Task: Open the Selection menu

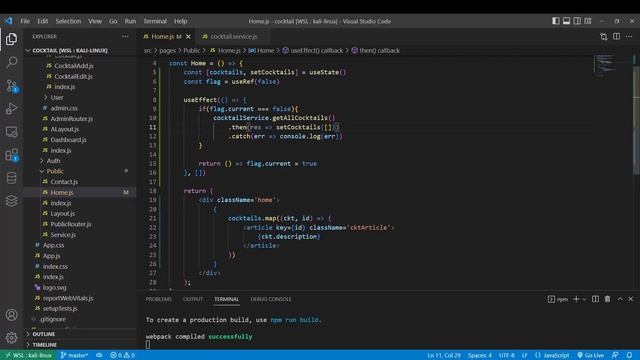Action: [68, 21]
